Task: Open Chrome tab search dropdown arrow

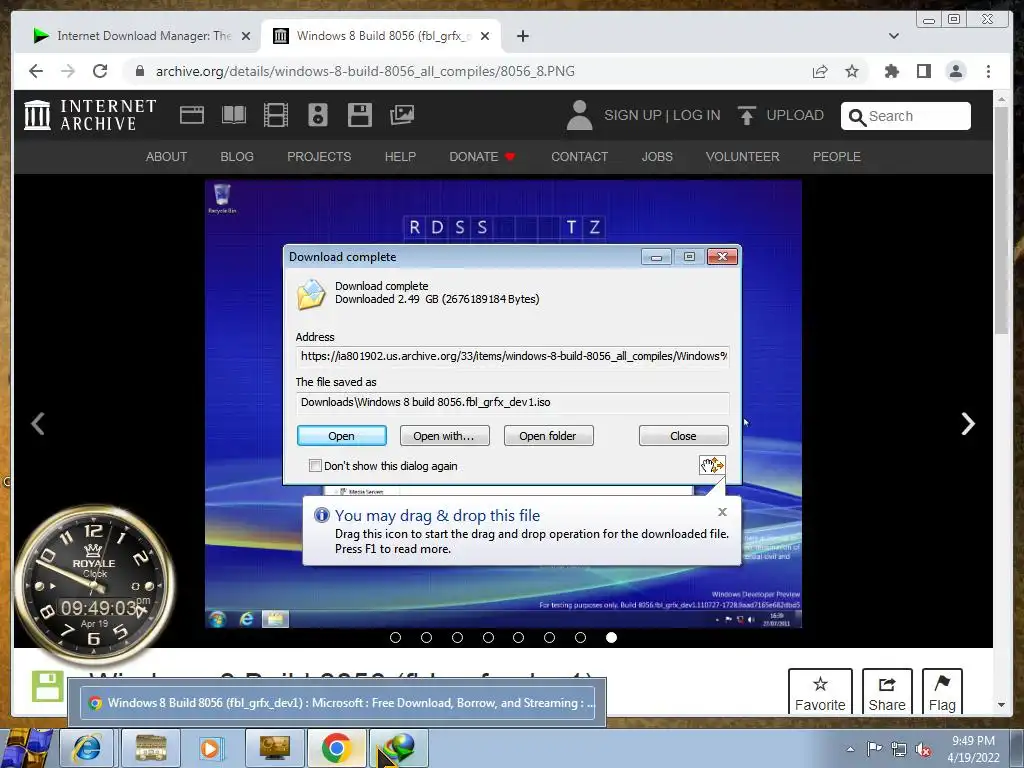Action: [x=894, y=36]
